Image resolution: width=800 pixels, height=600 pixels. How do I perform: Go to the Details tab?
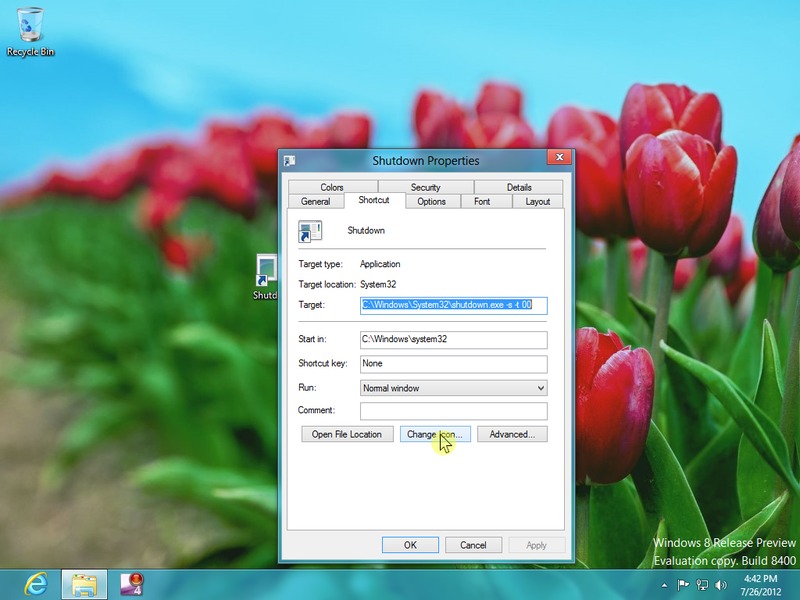point(518,187)
